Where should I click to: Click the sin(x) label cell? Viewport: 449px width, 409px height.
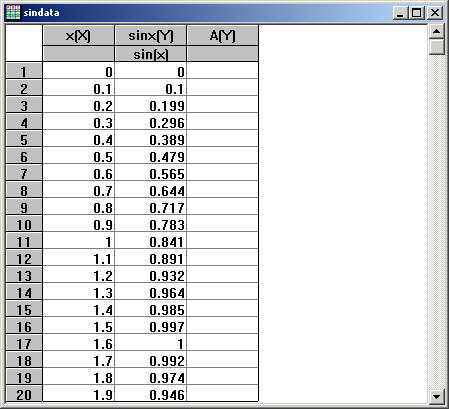[151, 54]
